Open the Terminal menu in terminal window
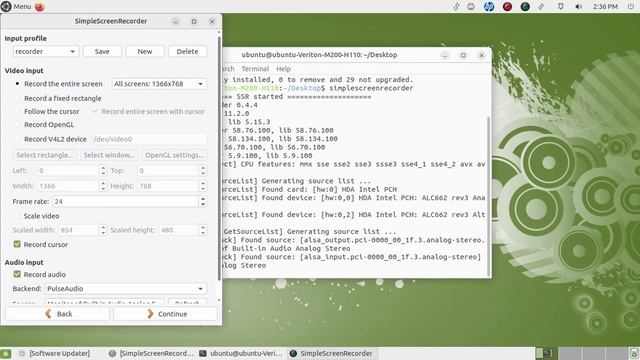This screenshot has height=360, width=640. tap(255, 69)
